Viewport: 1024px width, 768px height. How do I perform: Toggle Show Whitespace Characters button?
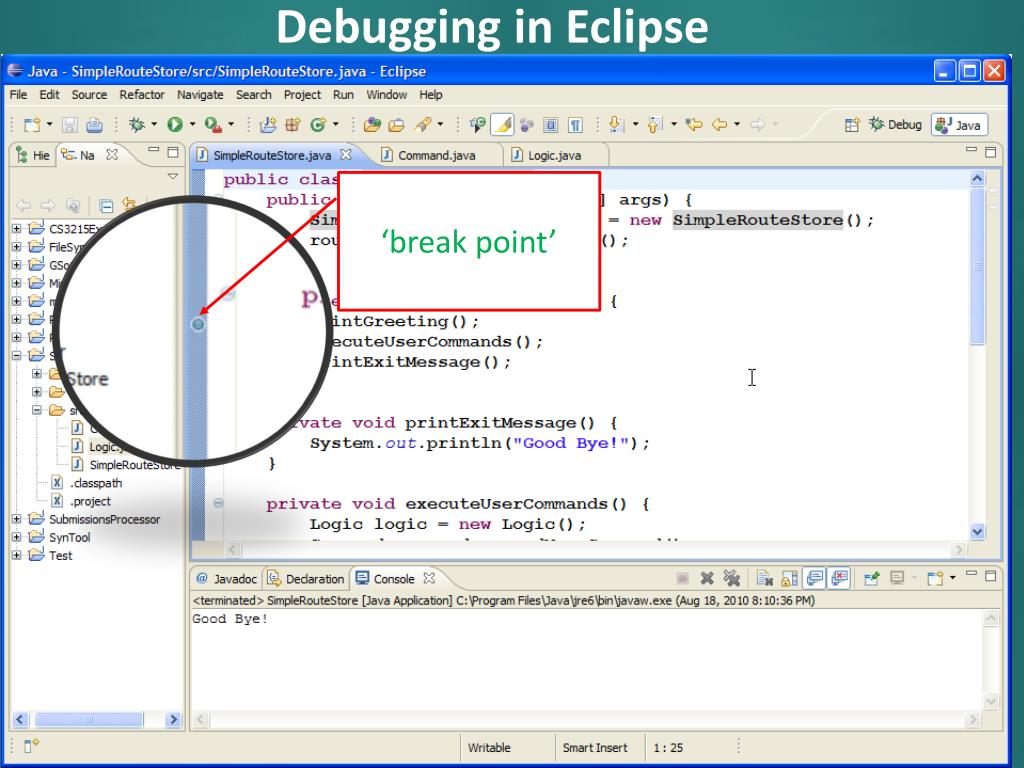pos(575,124)
